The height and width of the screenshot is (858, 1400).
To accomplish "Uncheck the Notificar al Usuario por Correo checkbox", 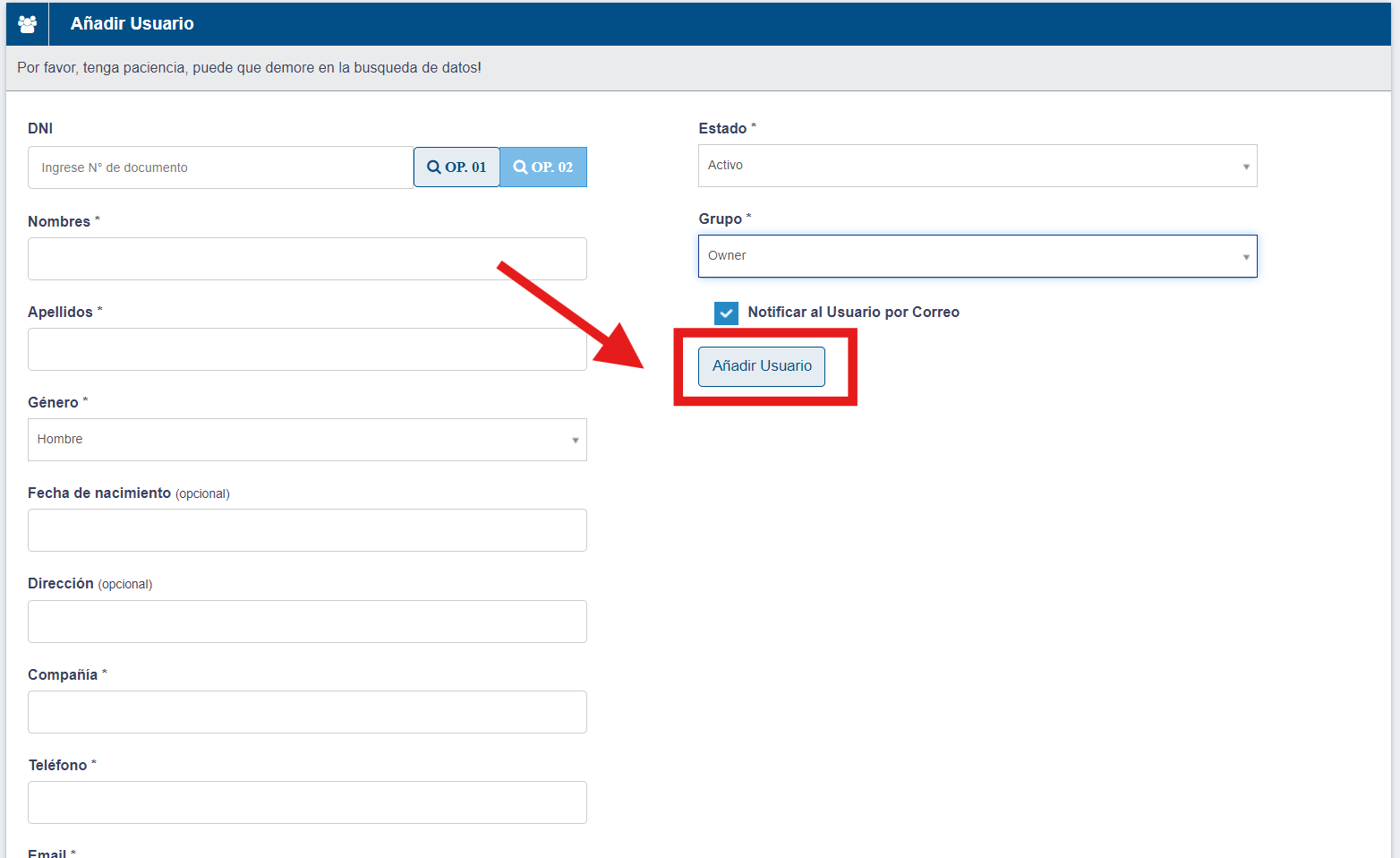I will [x=726, y=313].
